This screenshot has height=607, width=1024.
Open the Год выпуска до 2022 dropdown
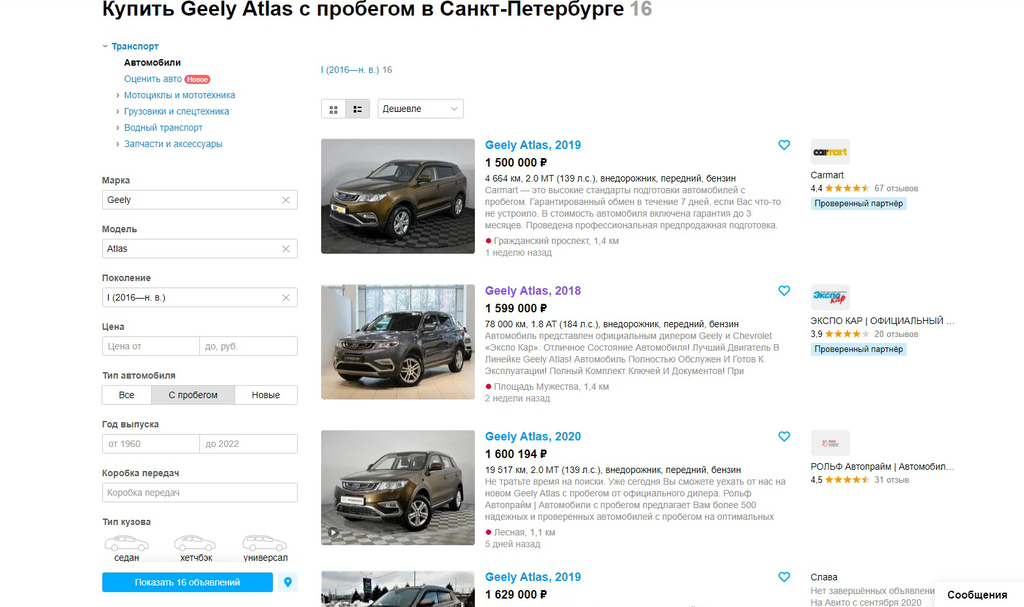[248, 444]
